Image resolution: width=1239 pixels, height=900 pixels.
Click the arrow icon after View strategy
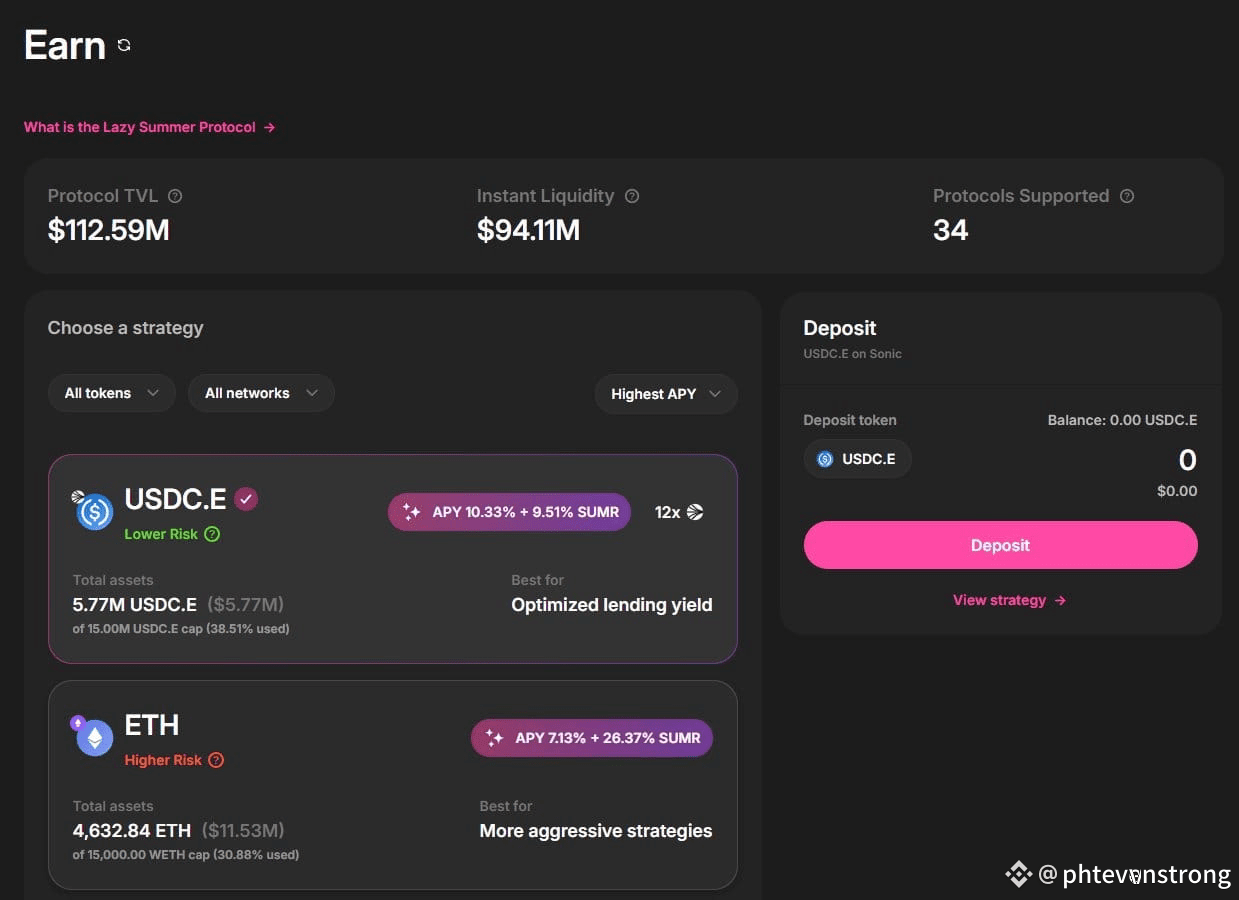coord(1060,600)
